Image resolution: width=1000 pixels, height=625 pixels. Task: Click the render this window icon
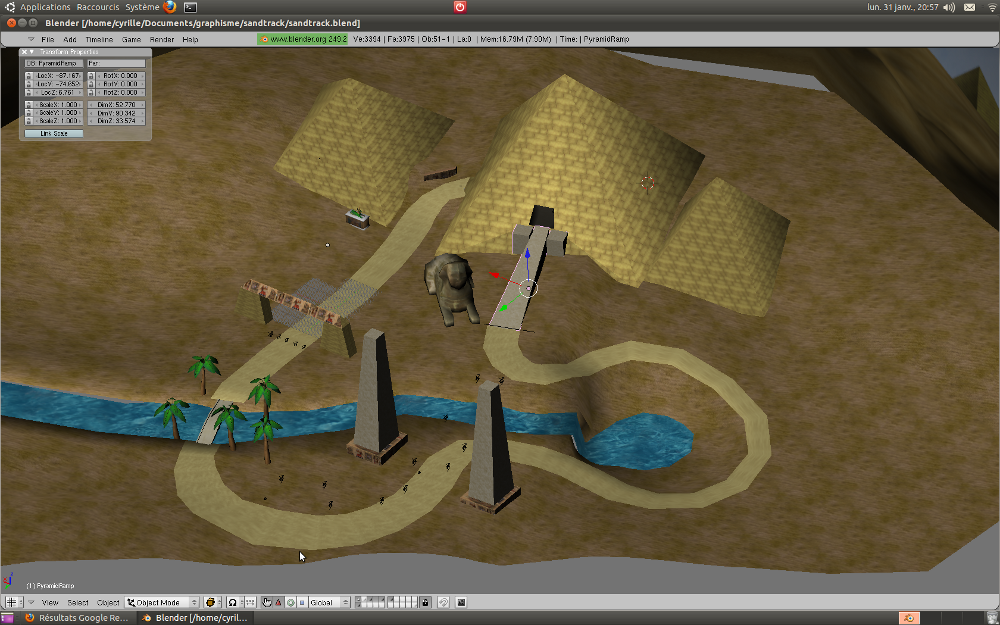(461, 603)
